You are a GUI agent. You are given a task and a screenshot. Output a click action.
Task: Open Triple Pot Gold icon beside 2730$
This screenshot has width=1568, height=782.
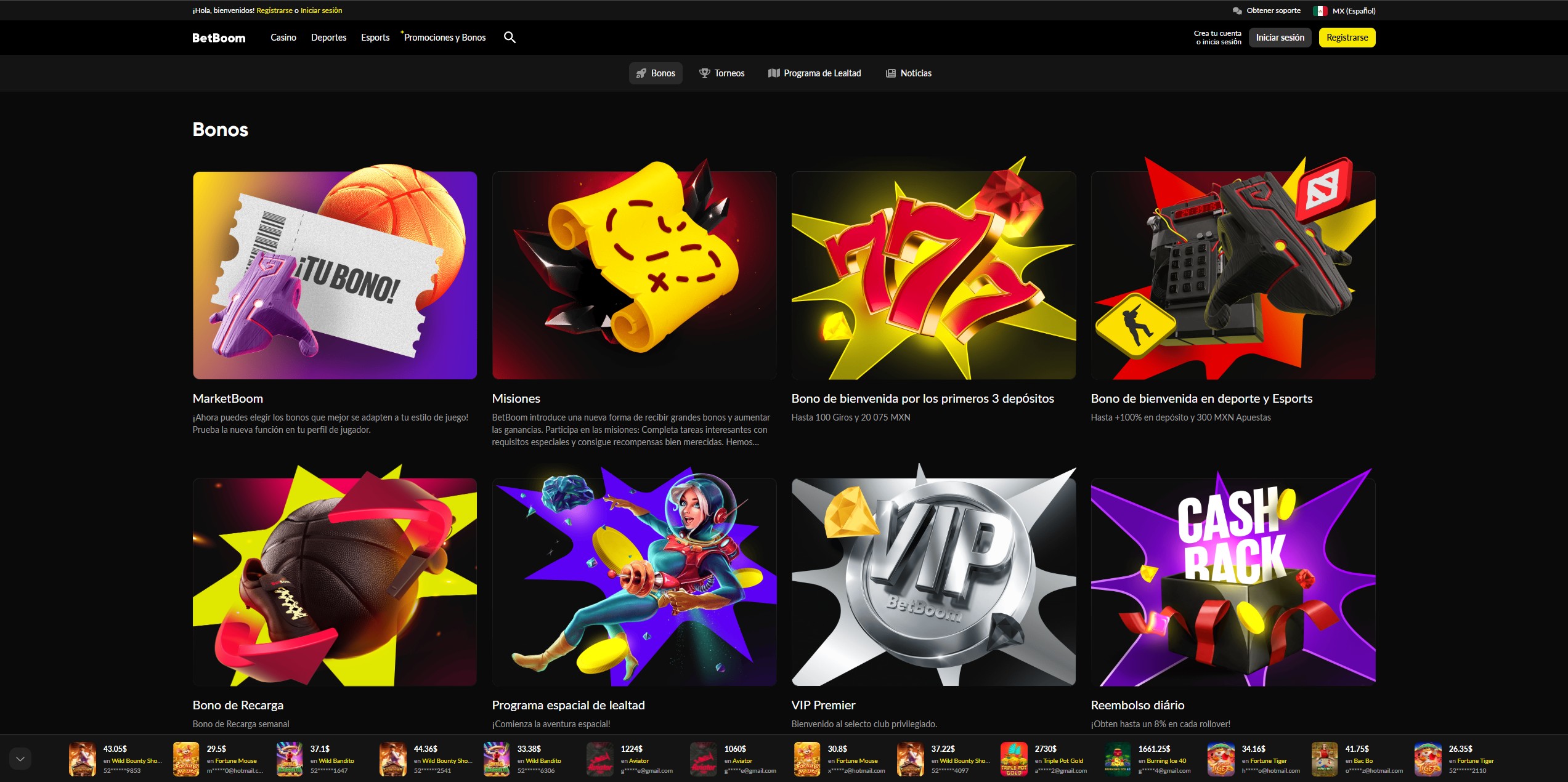[1014, 759]
